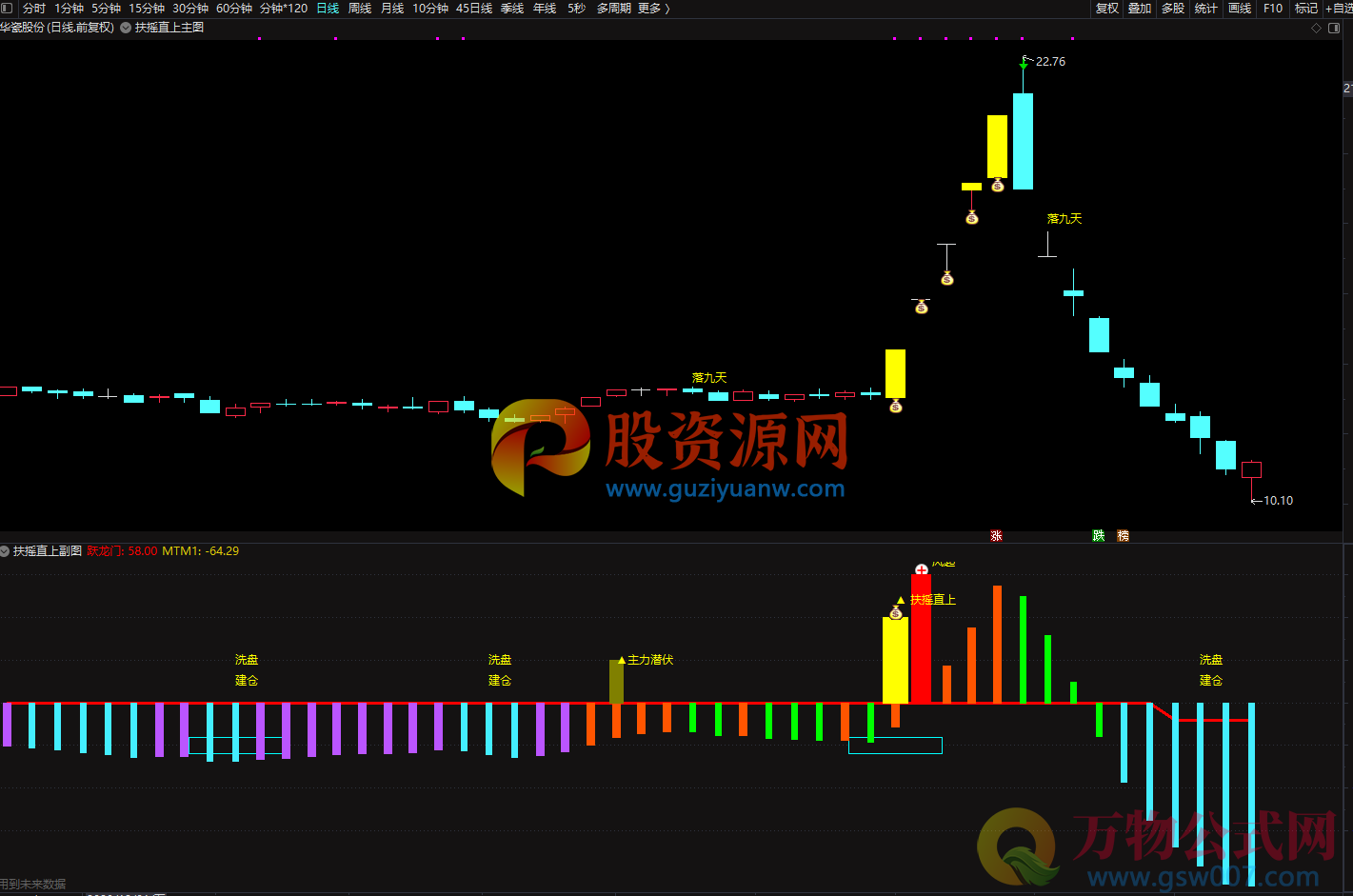1353x896 pixels.
Task: Switch to 季线 quarterly chart
Action: point(512,8)
